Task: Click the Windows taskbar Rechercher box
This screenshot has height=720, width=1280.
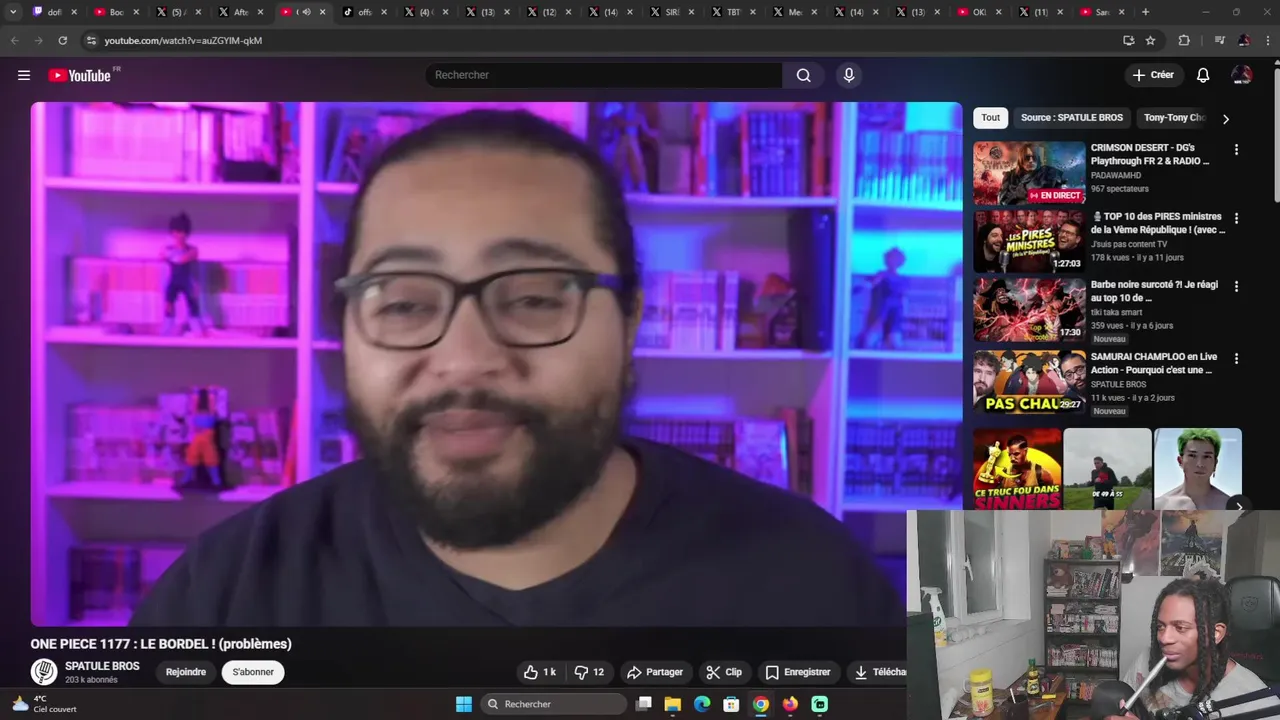Action: [553, 704]
